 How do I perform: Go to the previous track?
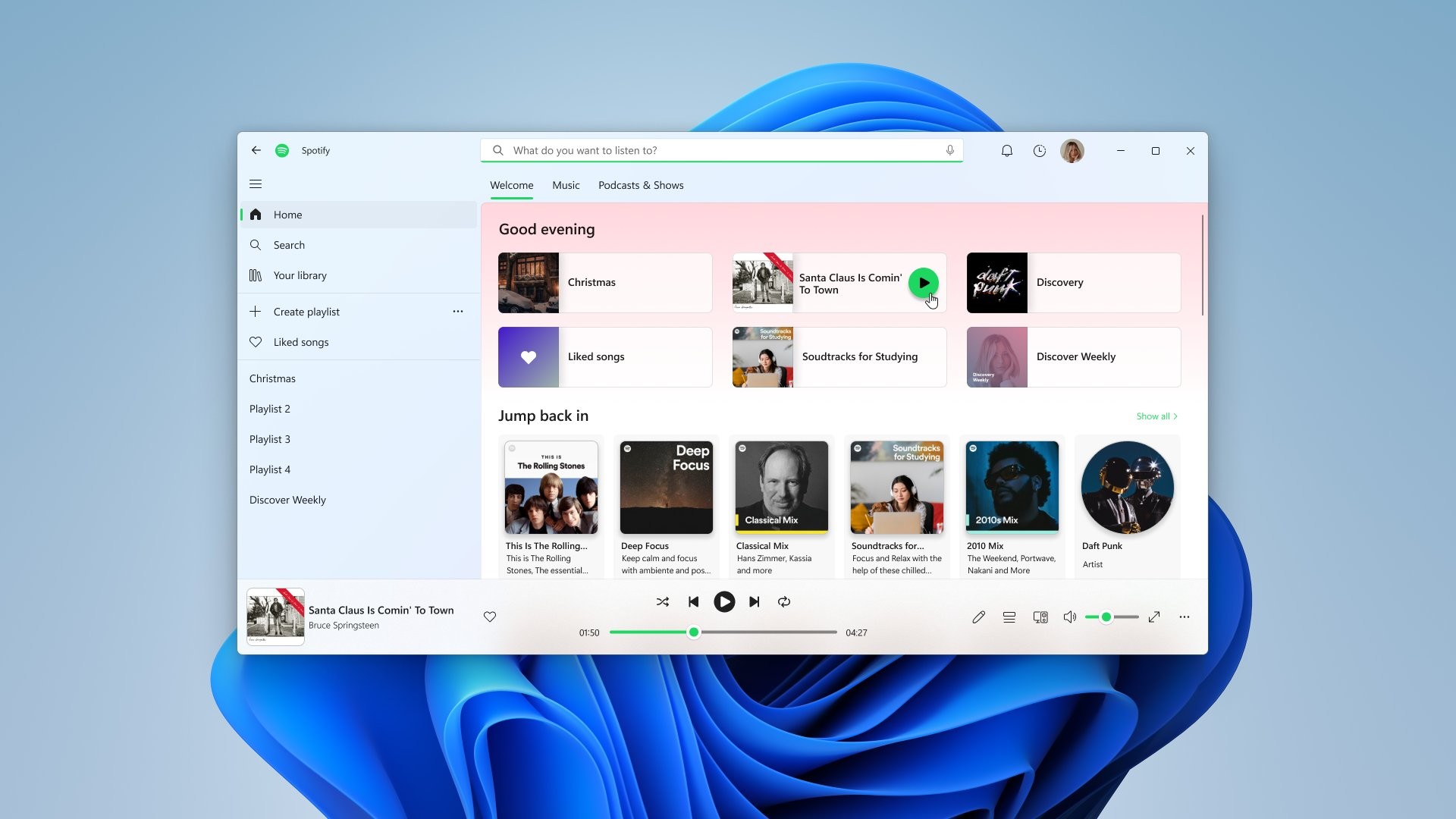693,602
